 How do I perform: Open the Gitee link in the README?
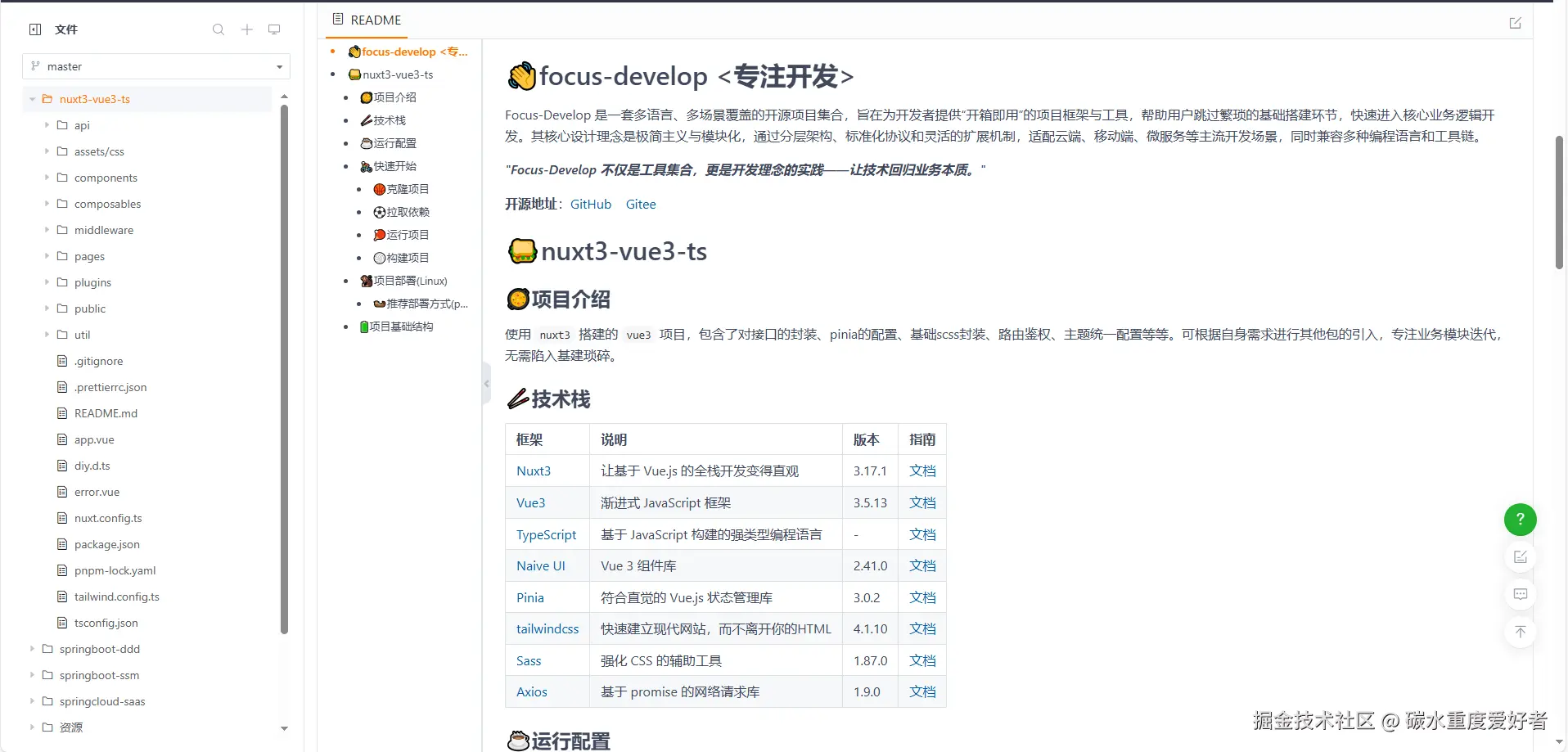pos(640,204)
